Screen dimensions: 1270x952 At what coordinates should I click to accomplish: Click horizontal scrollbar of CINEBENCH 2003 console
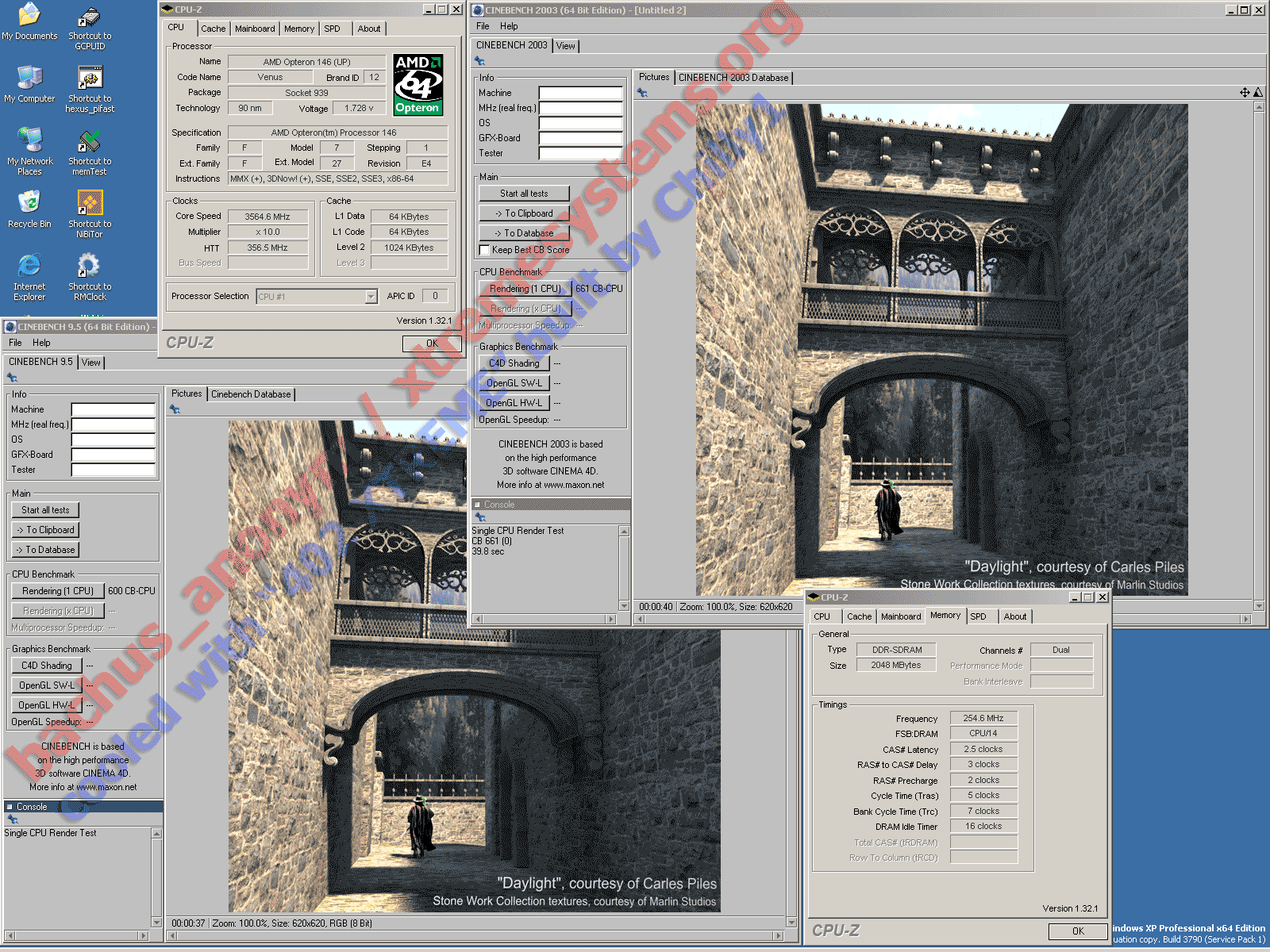(545, 619)
